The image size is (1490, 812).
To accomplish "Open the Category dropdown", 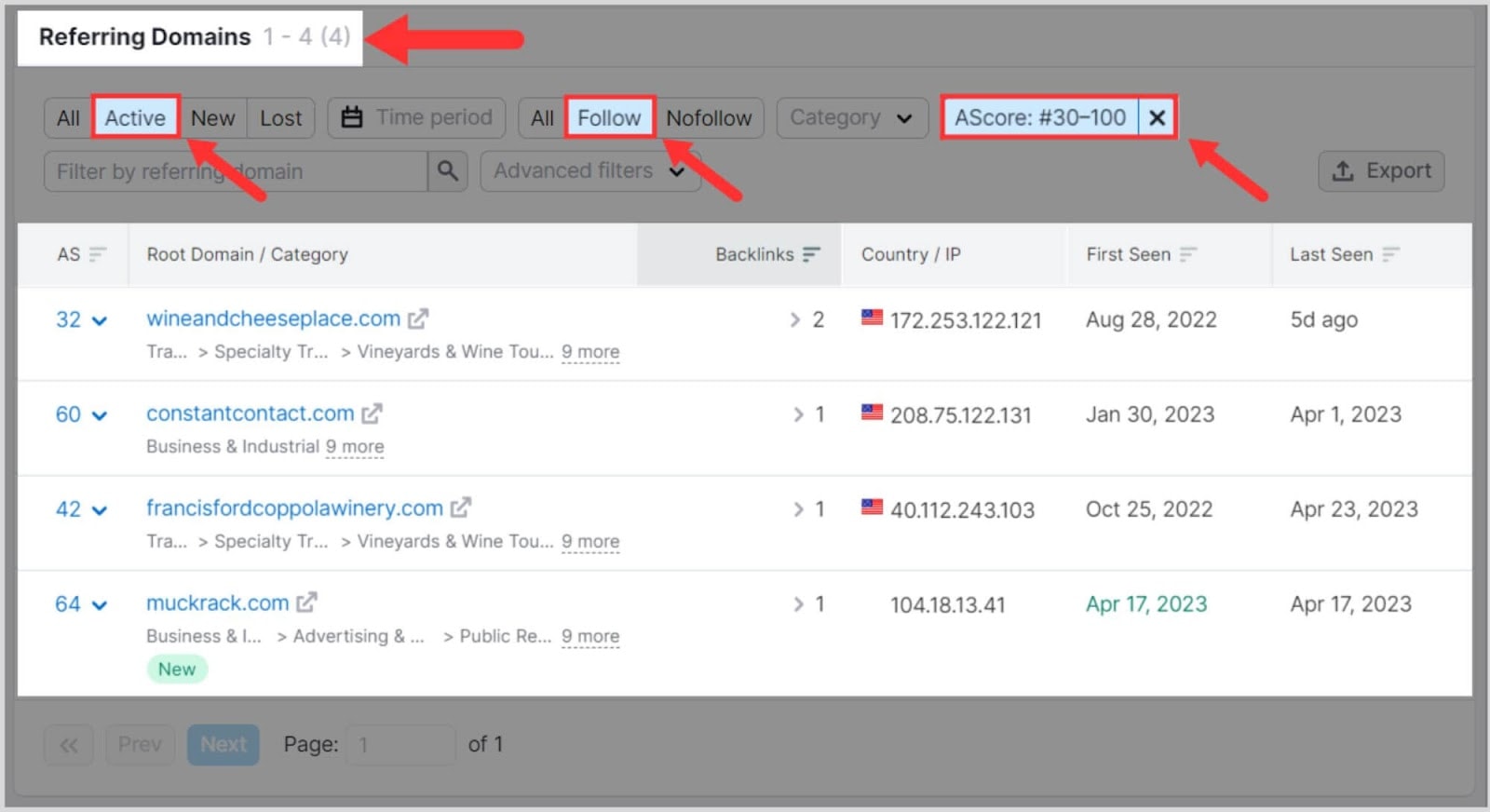I will tap(851, 118).
